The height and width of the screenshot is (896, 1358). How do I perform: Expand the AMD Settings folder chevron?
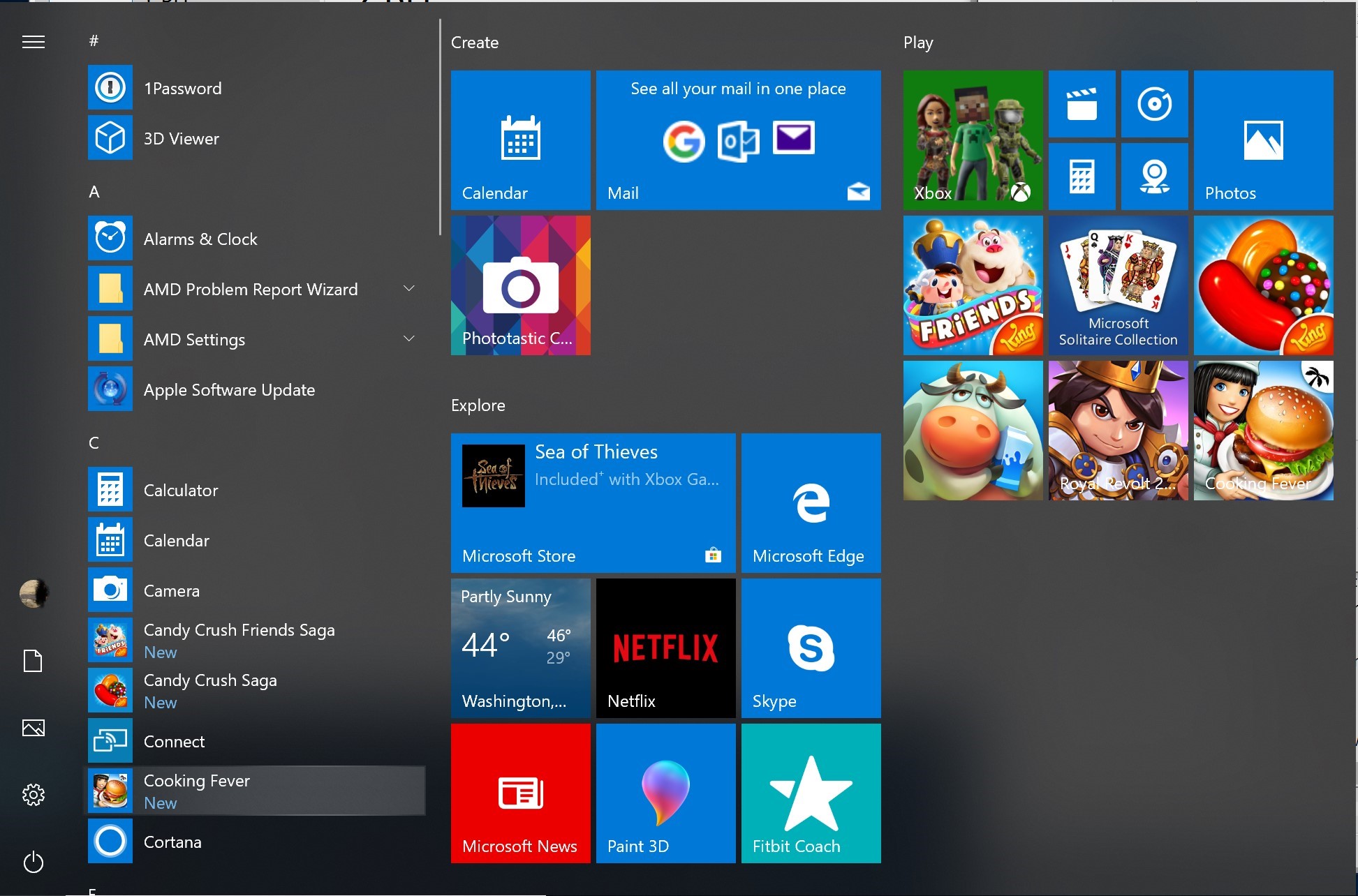[x=409, y=339]
